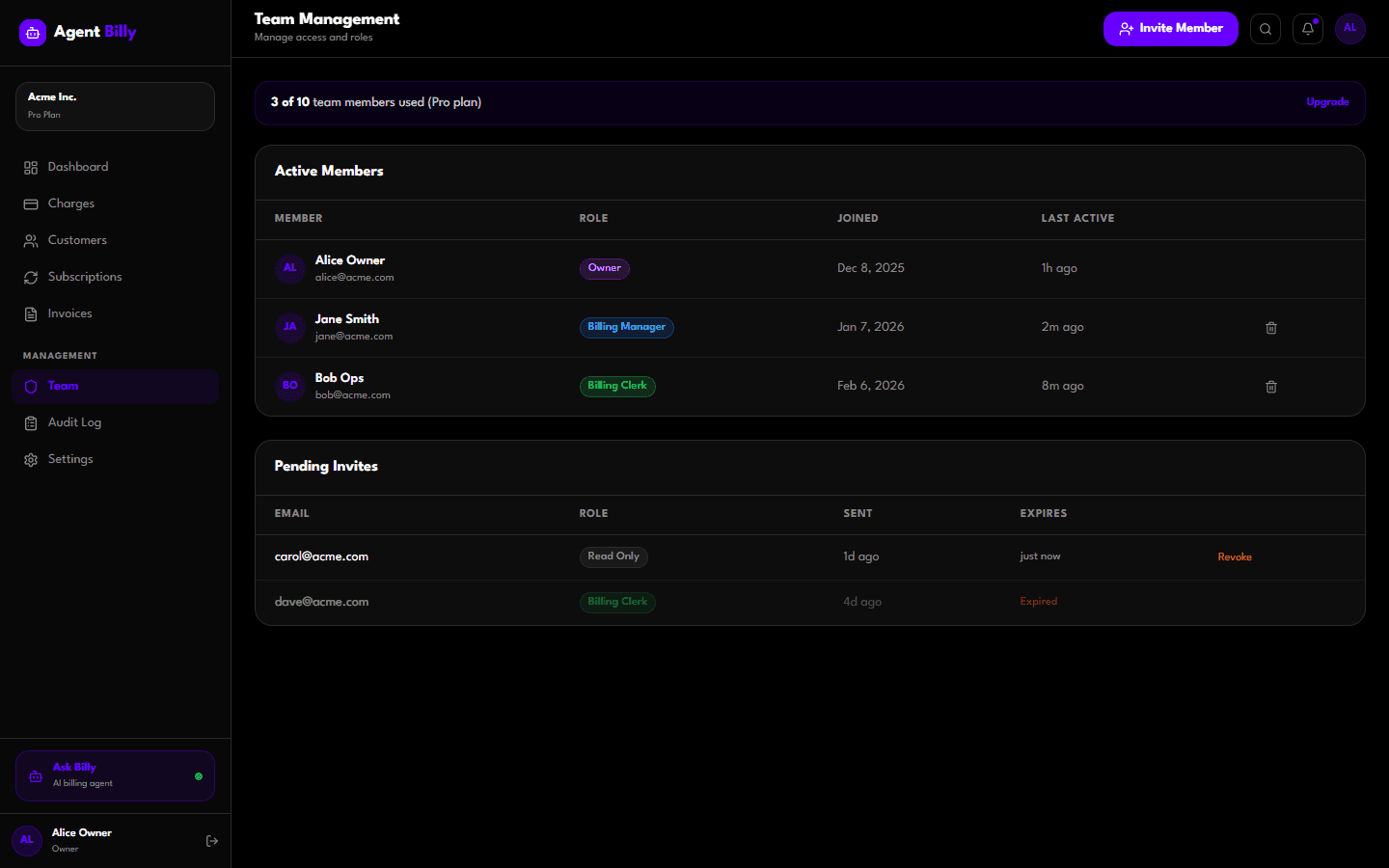Click the logout icon beside Alice Owner
Viewport: 1389px width, 868px height.
pyautogui.click(x=212, y=841)
